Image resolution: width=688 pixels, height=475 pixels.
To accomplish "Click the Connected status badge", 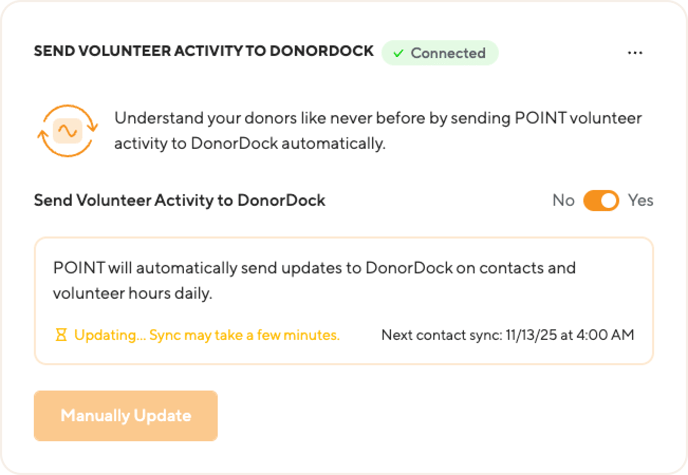I will pyautogui.click(x=439, y=53).
